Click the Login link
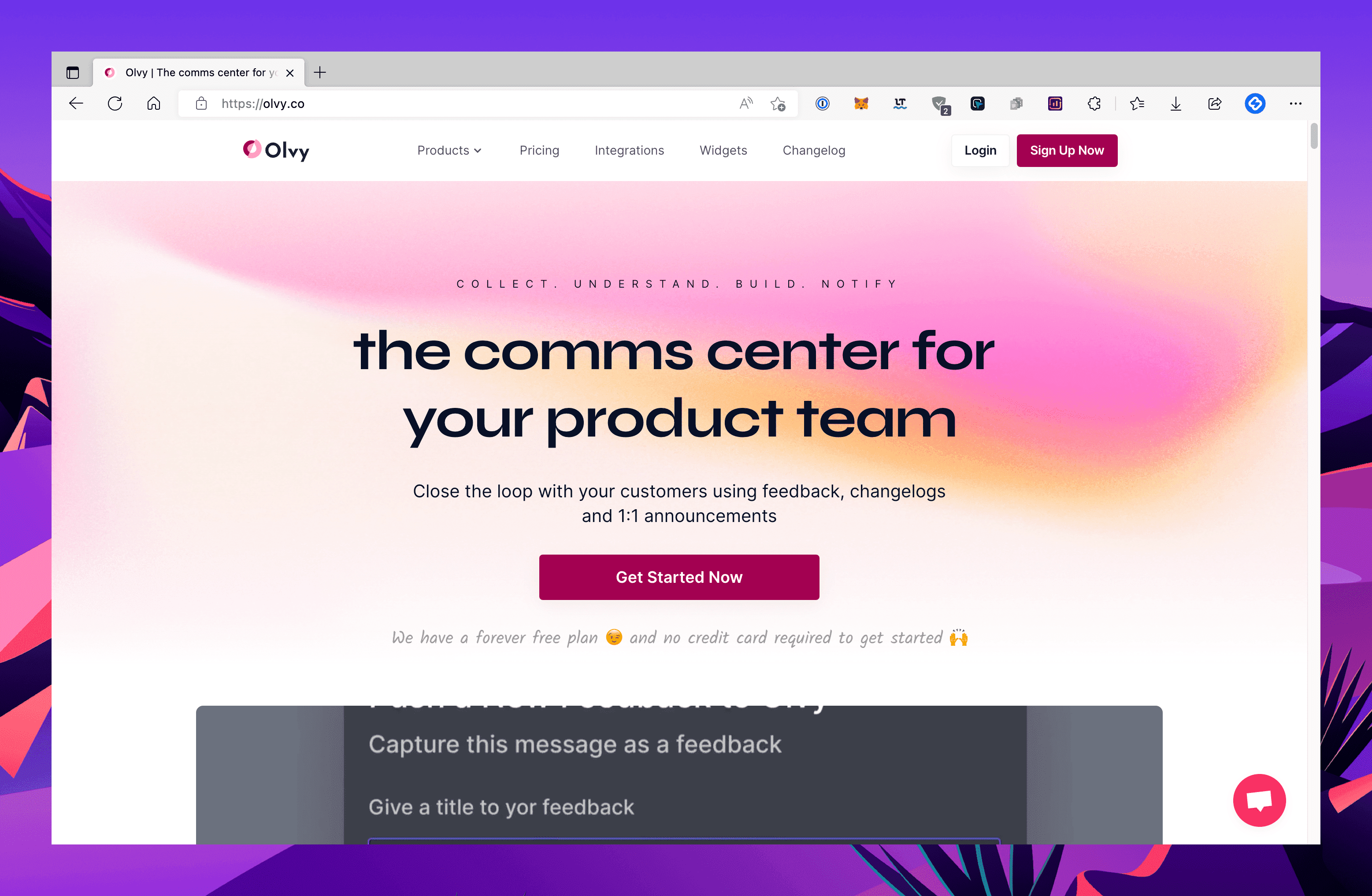 [980, 150]
